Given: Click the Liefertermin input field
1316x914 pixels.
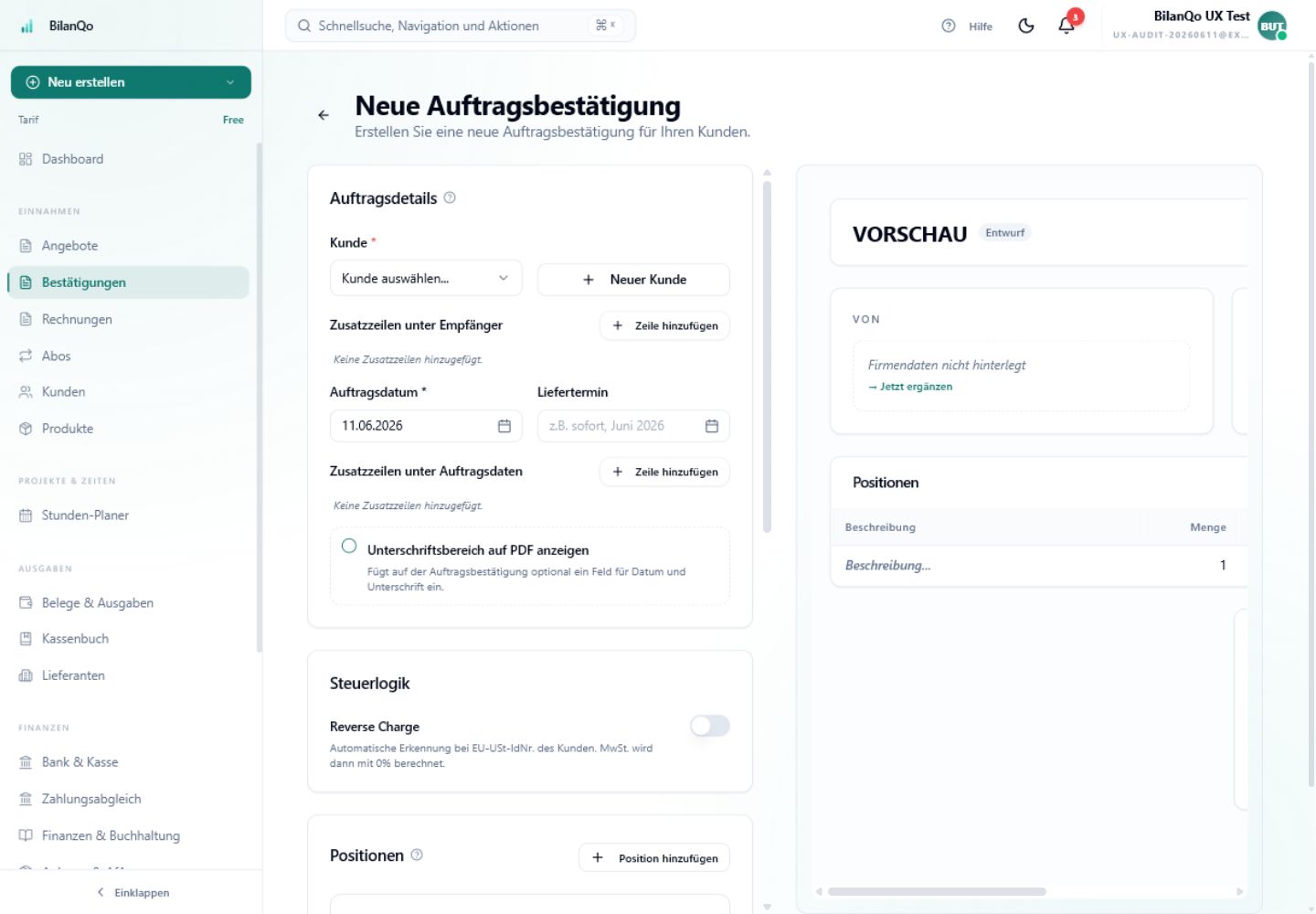Looking at the screenshot, I should click(x=633, y=426).
